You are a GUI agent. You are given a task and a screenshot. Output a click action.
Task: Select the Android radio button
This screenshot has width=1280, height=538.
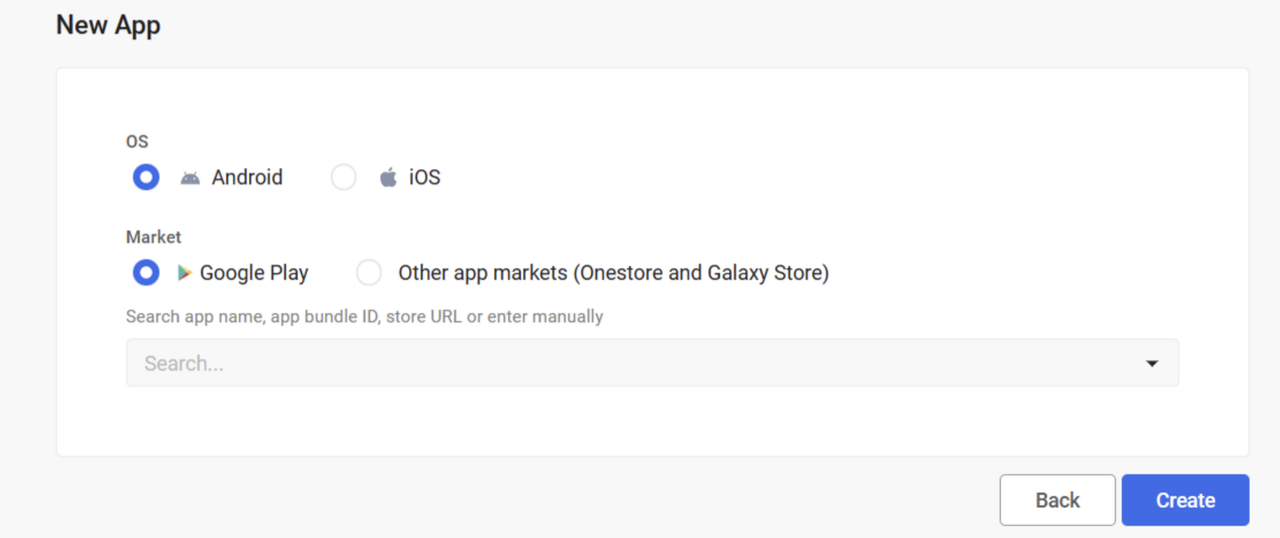146,178
